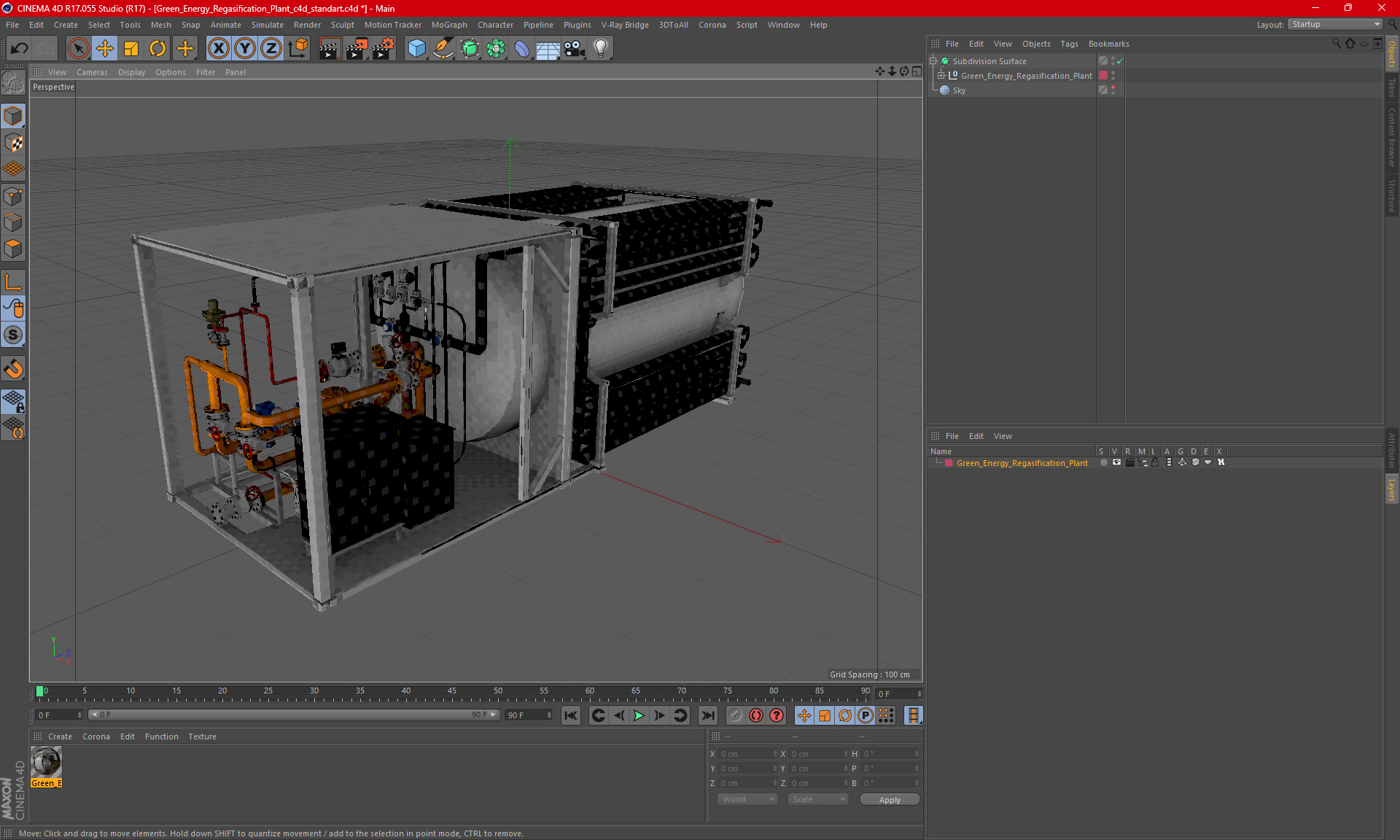Open viewport Cameras menu
1400x840 pixels.
tap(92, 72)
